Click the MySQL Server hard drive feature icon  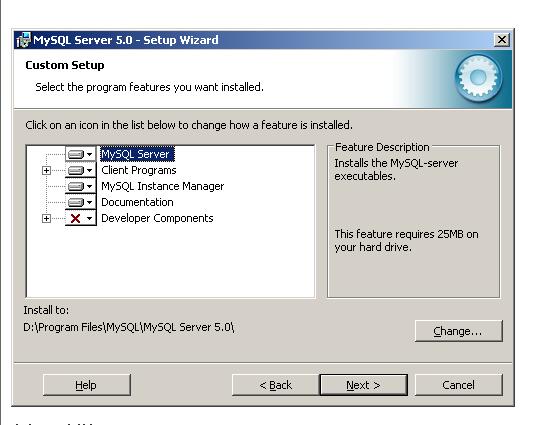tap(76, 154)
